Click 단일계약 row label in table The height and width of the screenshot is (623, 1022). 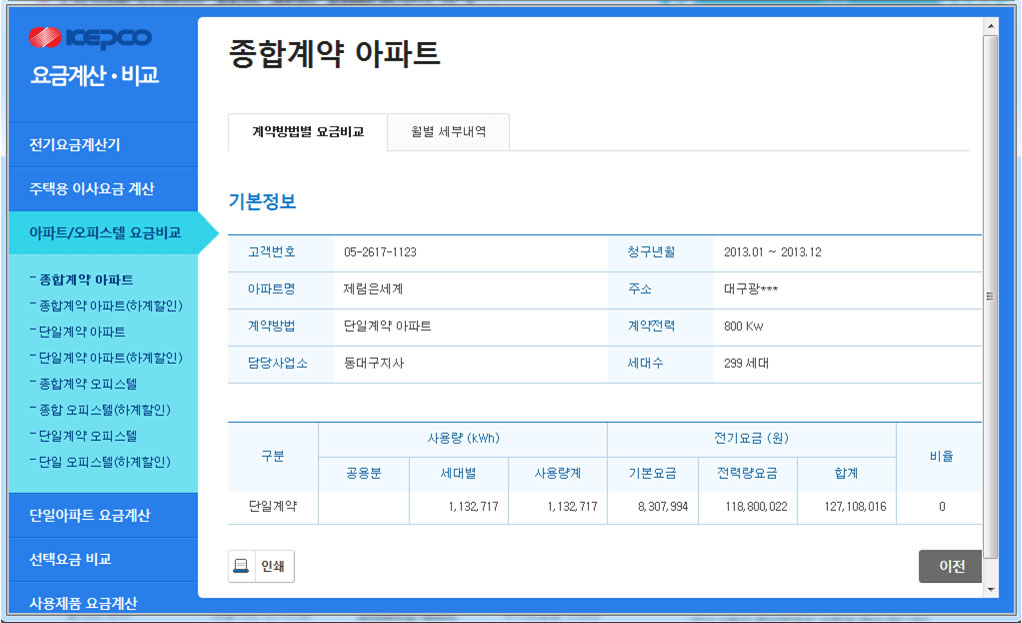[x=272, y=506]
